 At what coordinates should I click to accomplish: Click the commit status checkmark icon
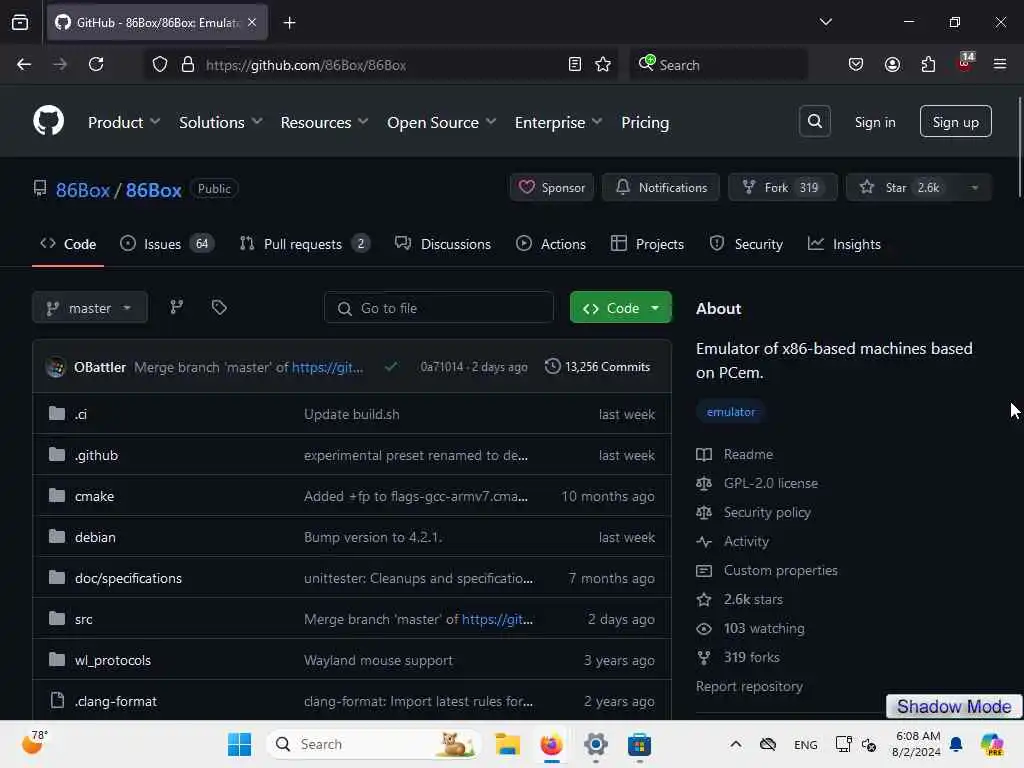(391, 366)
